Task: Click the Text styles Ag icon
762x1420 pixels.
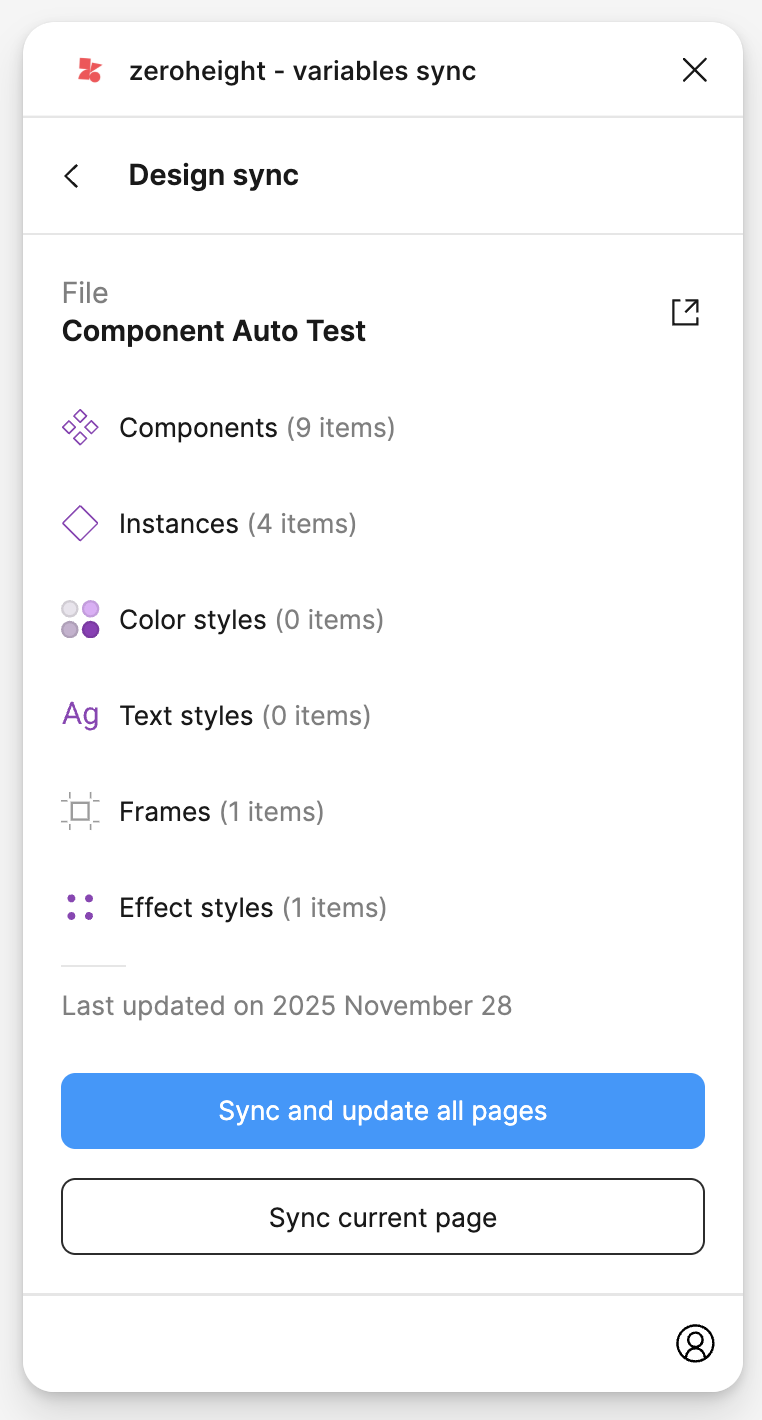Action: (x=80, y=716)
